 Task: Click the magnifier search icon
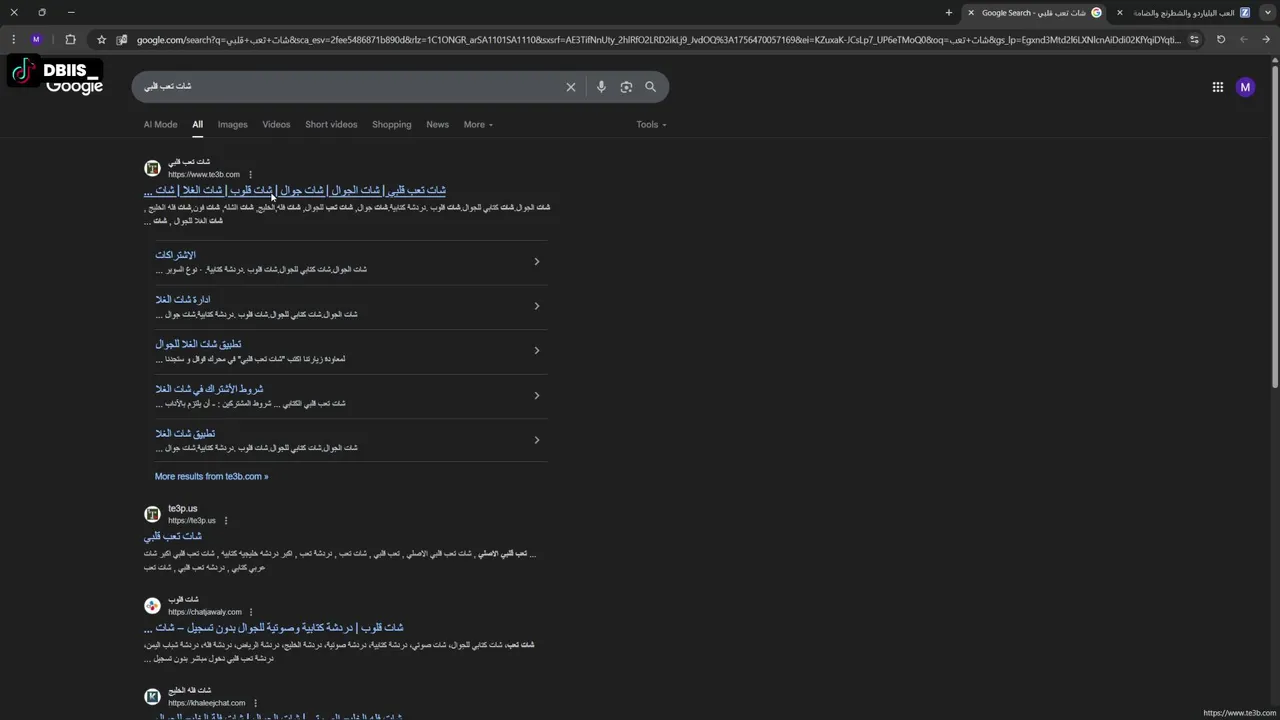tap(650, 87)
